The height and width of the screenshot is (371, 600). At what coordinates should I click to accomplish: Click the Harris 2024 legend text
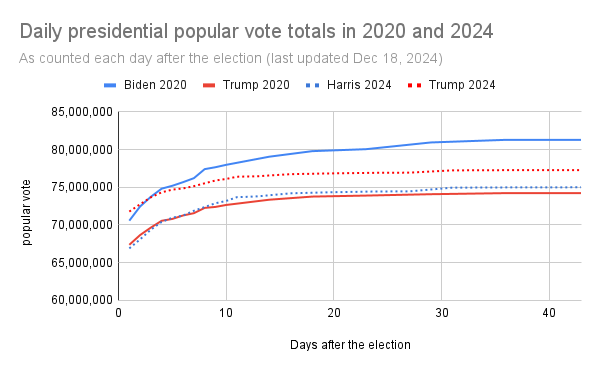pos(359,85)
